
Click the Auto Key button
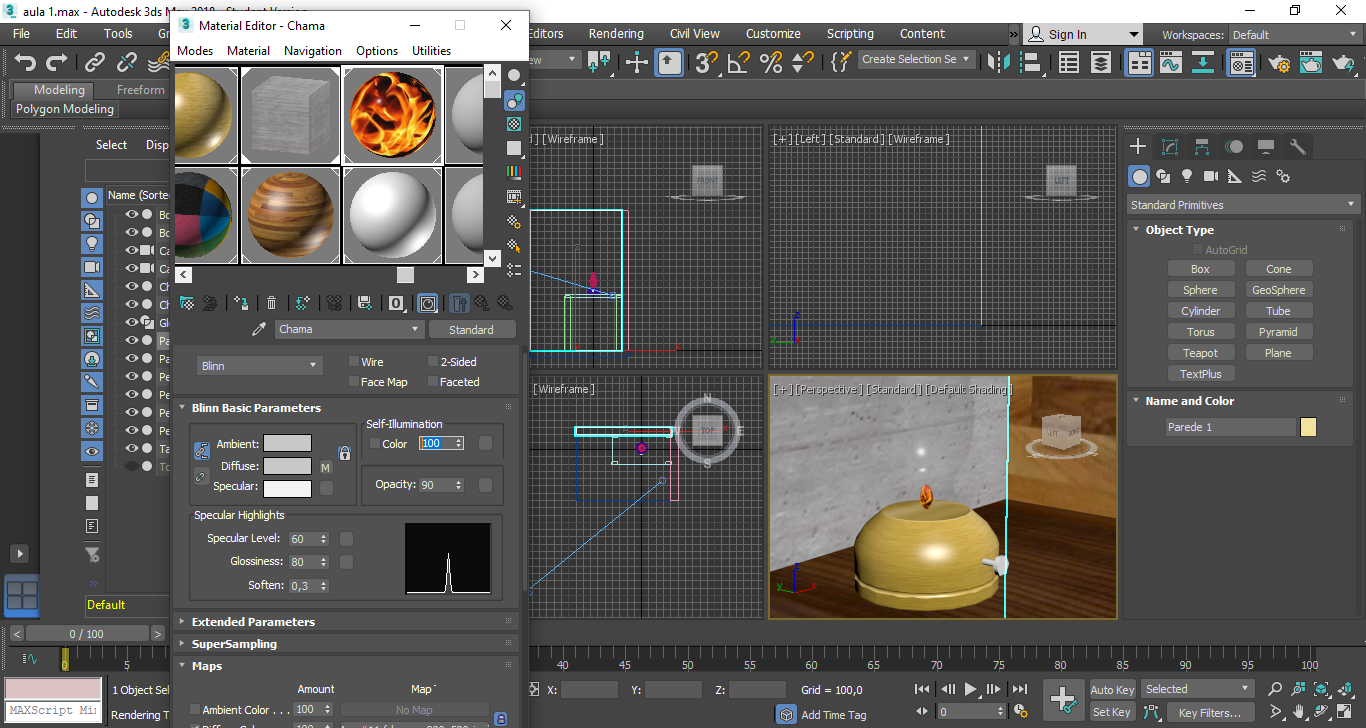coord(1112,690)
